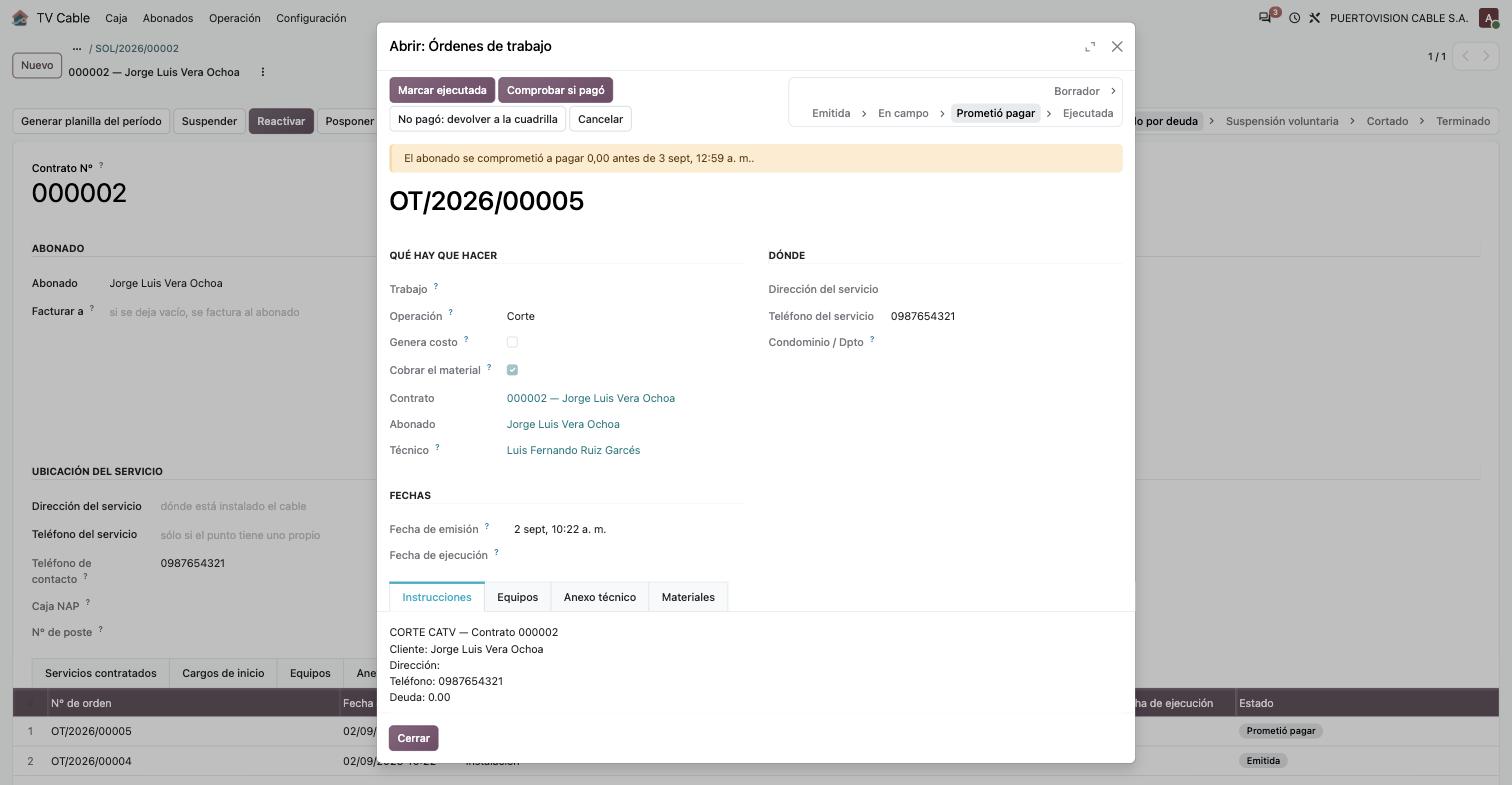The image size is (1512, 785).
Task: Switch to the Materiales tab
Action: (688, 597)
